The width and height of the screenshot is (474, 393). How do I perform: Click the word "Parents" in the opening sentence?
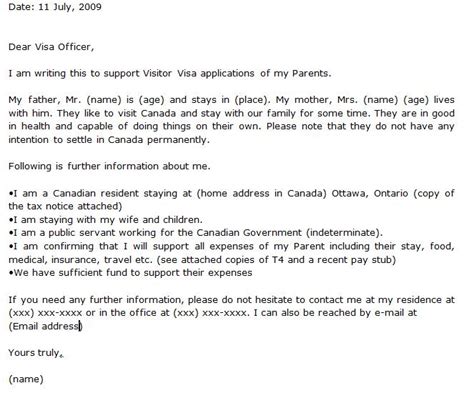point(311,73)
